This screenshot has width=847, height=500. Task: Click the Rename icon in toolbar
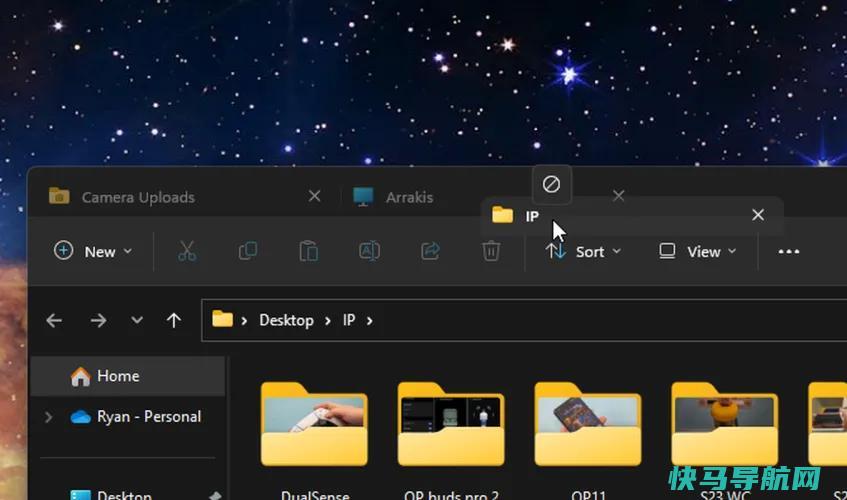[x=369, y=251]
